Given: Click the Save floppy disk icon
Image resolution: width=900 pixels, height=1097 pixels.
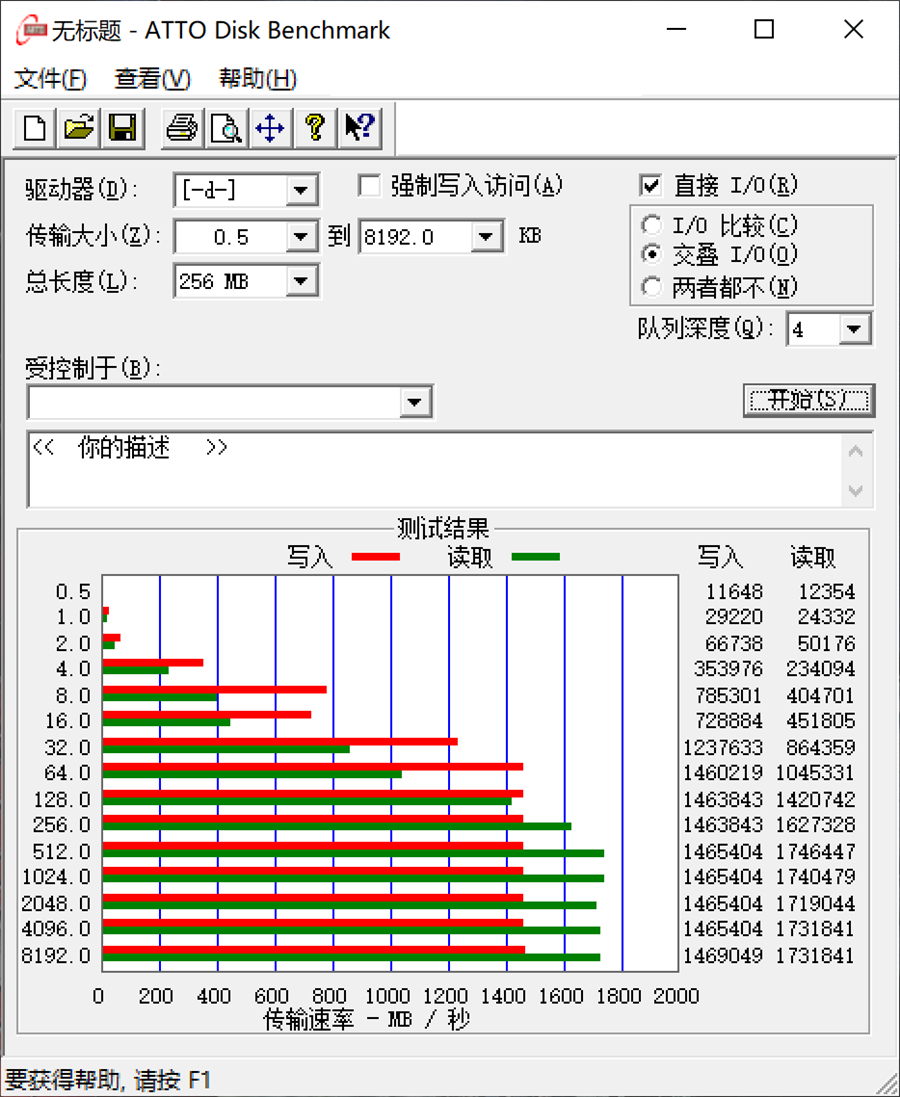Looking at the screenshot, I should [x=122, y=128].
